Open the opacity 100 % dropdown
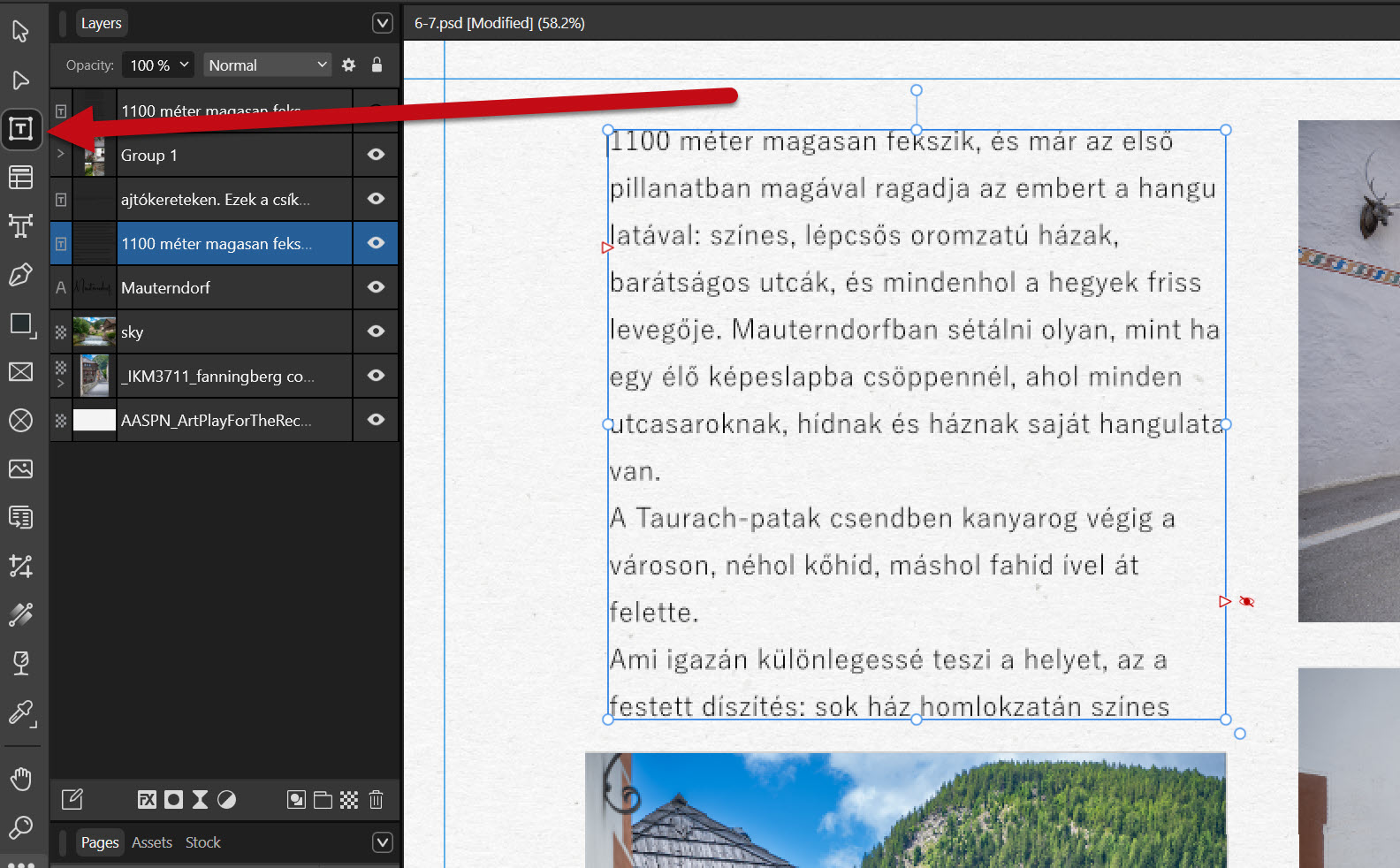 point(159,65)
